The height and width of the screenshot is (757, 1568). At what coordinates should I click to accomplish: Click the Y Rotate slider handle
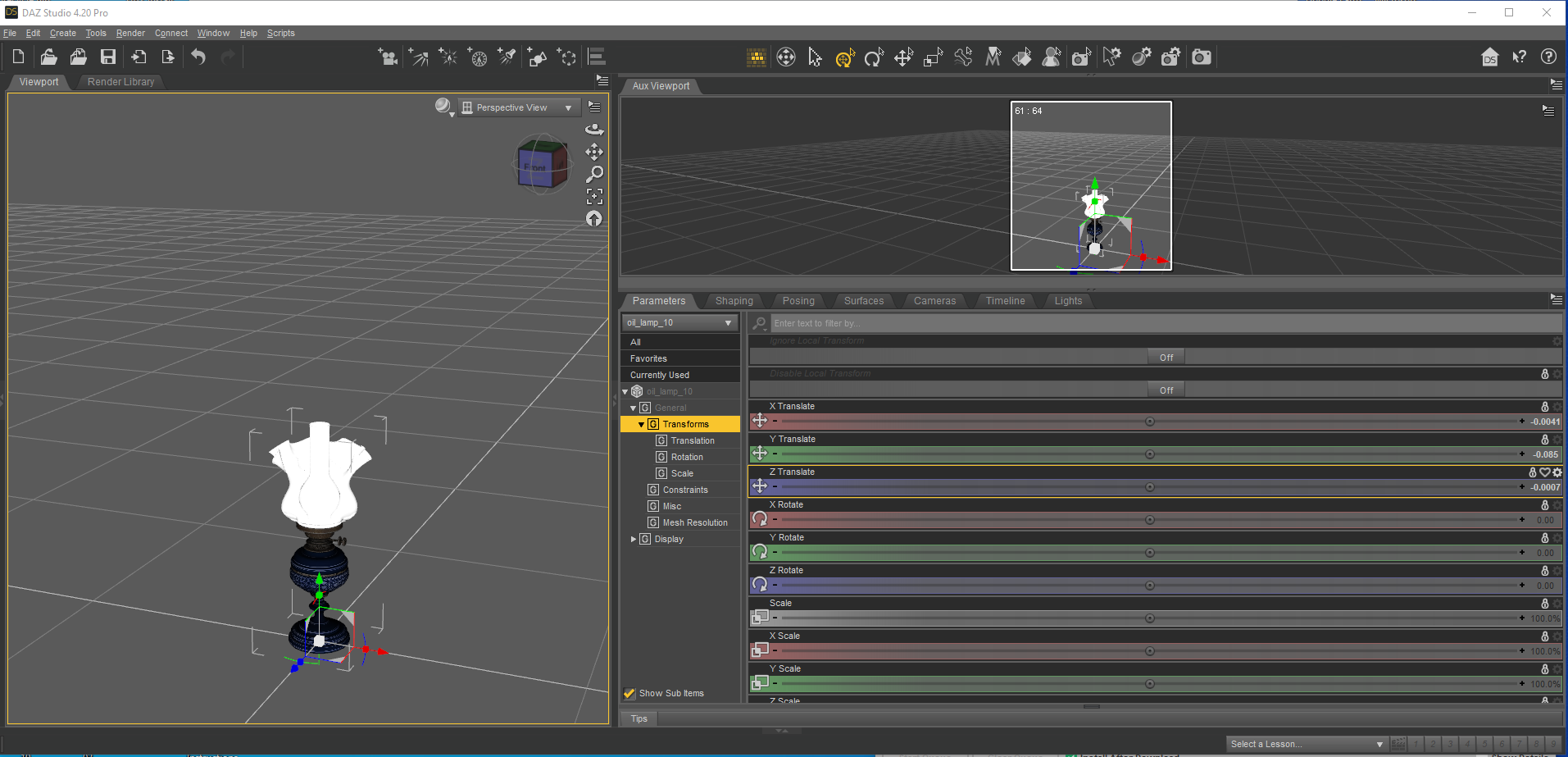pyautogui.click(x=1149, y=553)
